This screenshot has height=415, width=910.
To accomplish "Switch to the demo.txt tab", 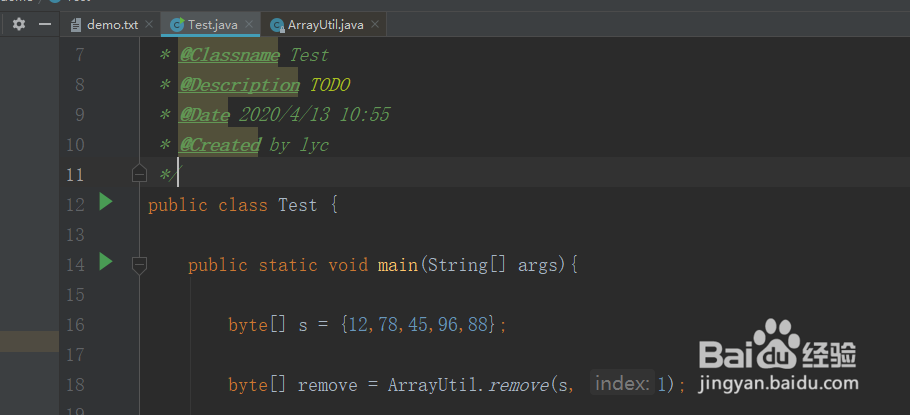I will (x=112, y=25).
